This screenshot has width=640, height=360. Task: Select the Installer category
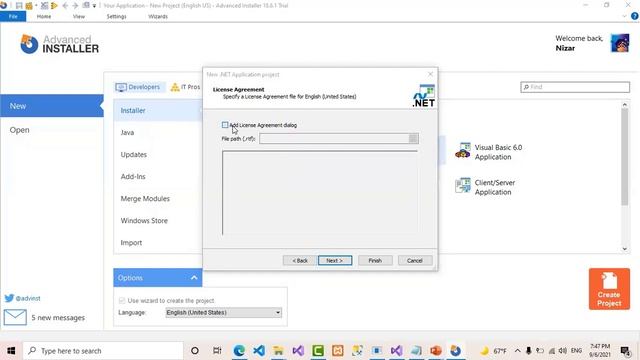point(158,110)
